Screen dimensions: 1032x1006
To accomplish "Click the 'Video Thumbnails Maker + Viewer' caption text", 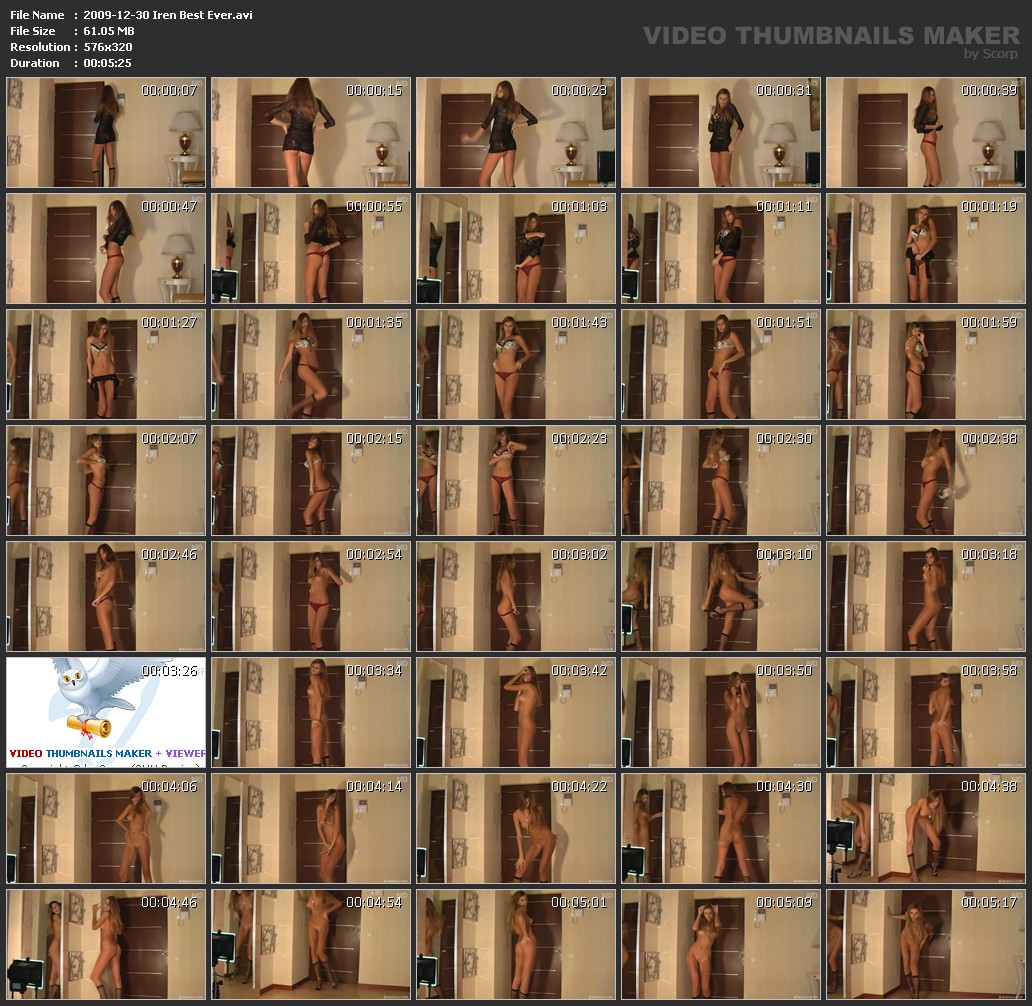I will pyautogui.click(x=107, y=753).
